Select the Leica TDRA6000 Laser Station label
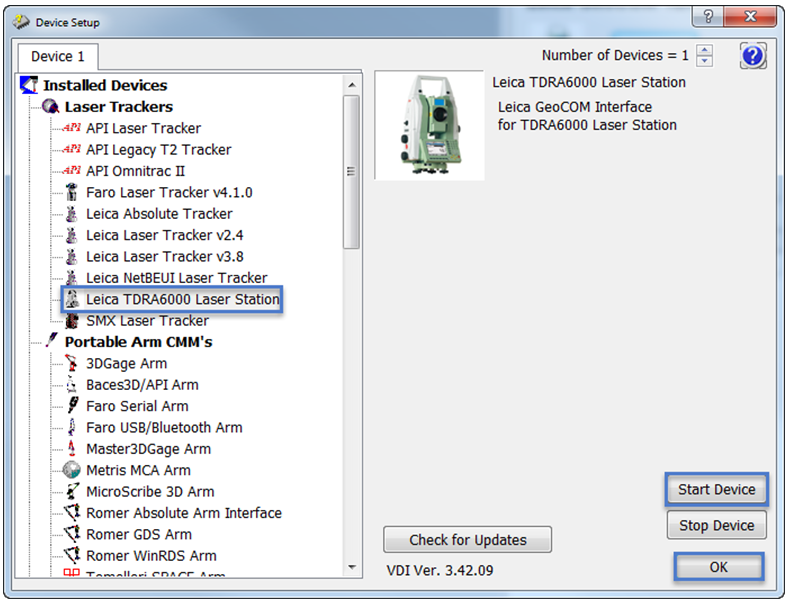Screen dimensions: 788x601 tap(182, 299)
